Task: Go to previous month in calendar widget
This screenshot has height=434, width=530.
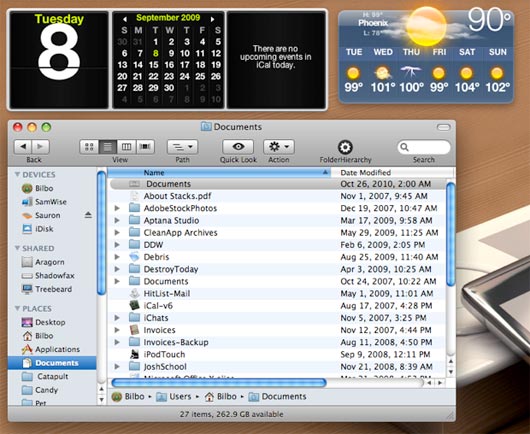Action: coord(125,19)
